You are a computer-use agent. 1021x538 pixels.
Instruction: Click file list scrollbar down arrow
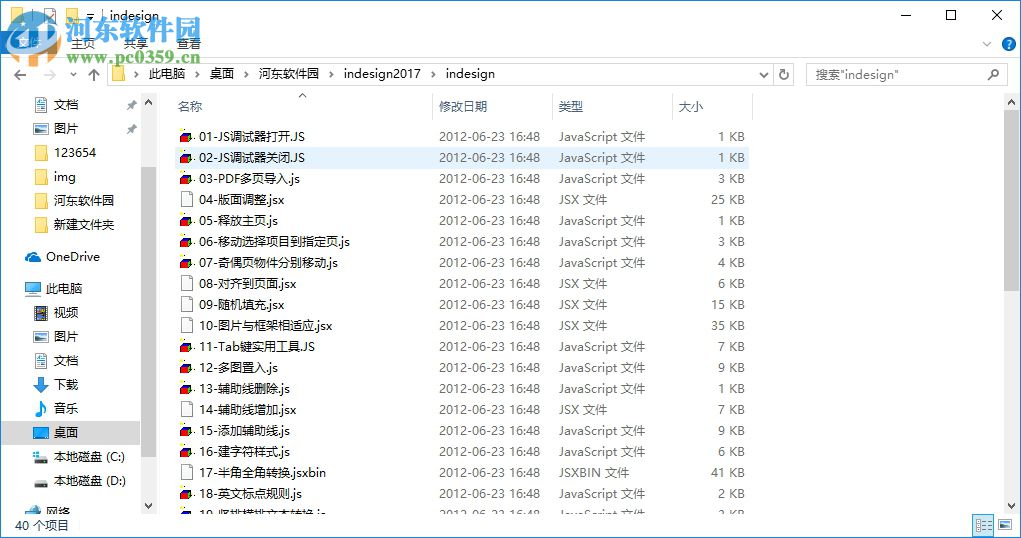(x=1011, y=505)
